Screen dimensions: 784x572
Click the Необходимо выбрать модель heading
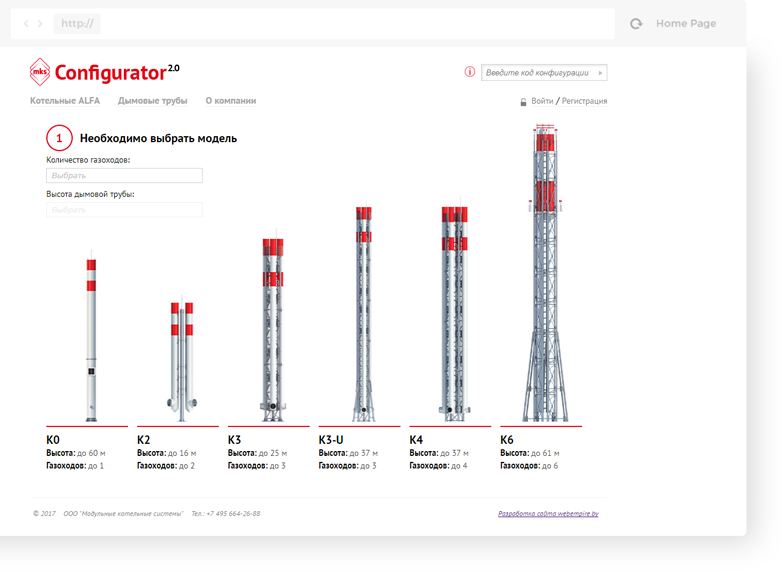[158, 138]
